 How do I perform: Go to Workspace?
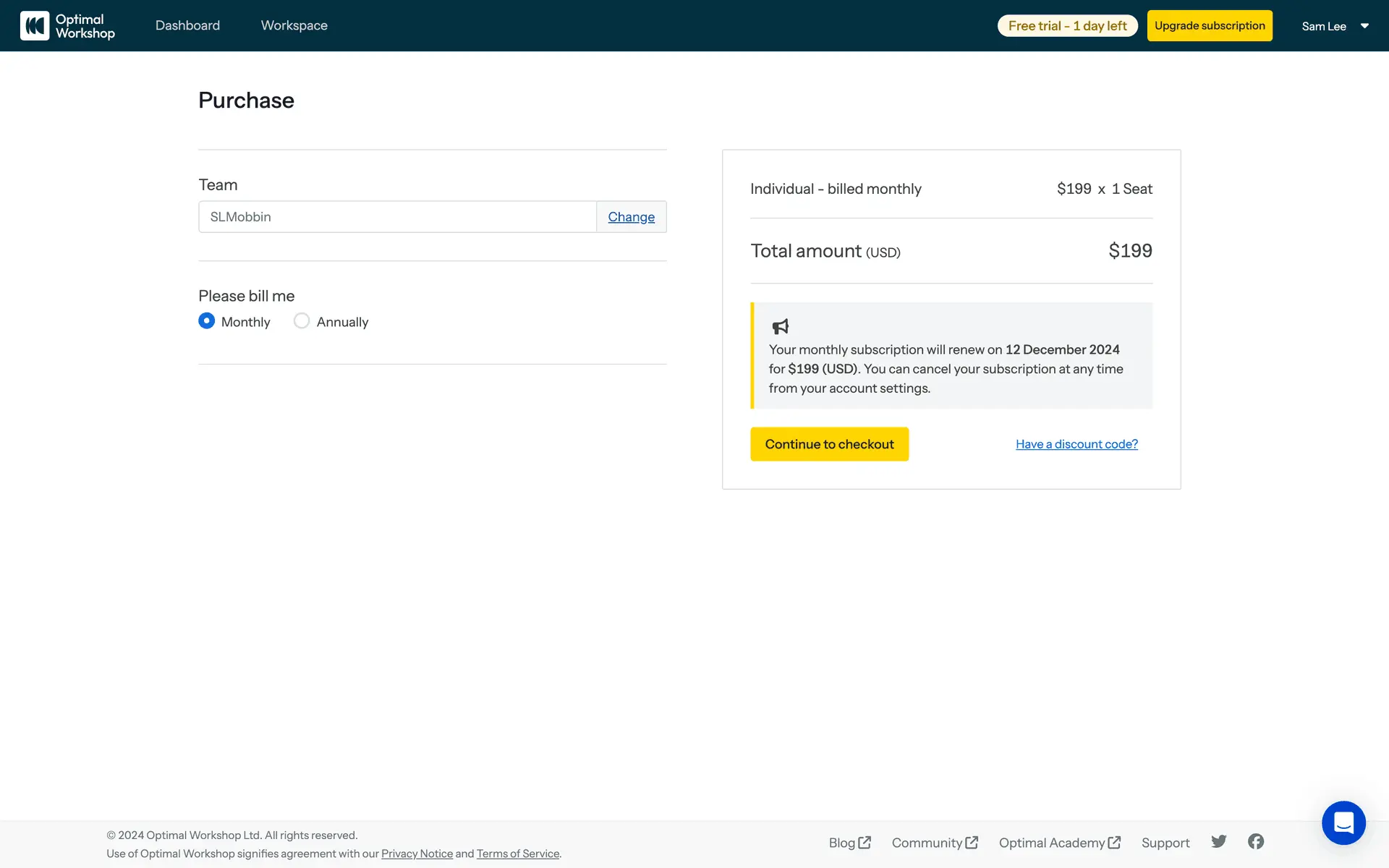pyautogui.click(x=294, y=25)
